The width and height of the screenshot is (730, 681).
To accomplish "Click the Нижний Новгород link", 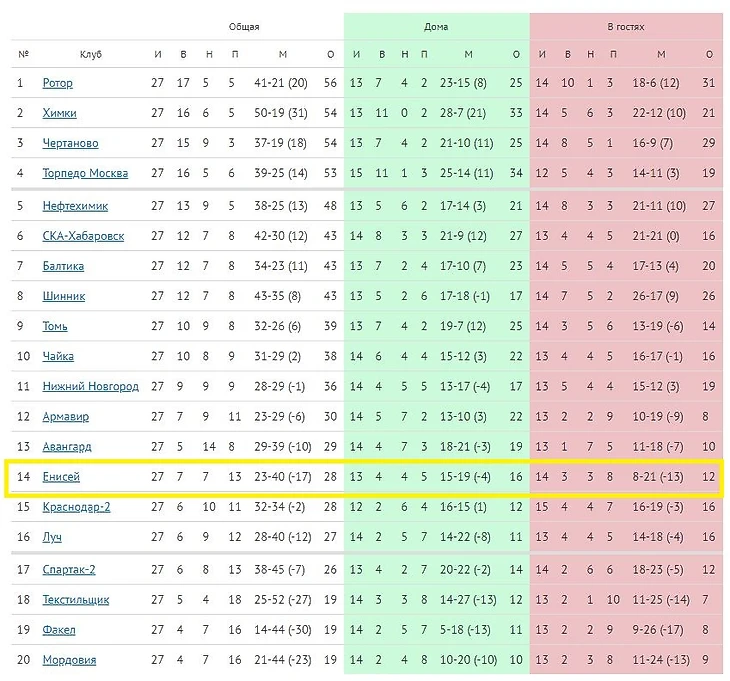I will 90,386.
